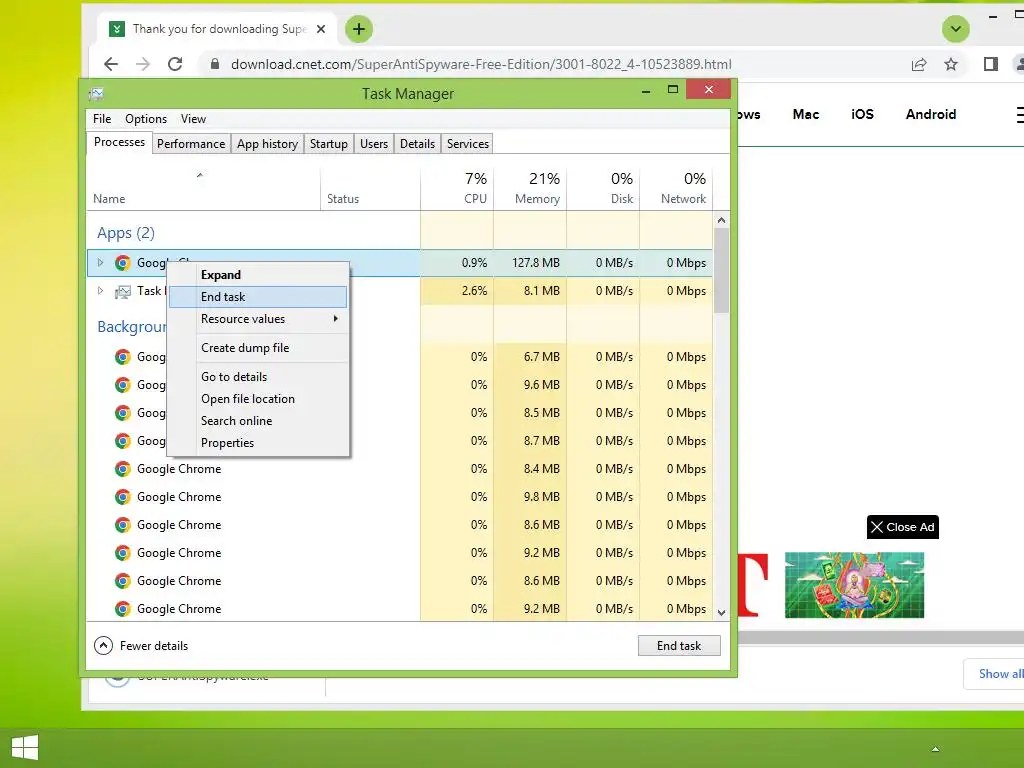
Task: Sort by the Memory column header
Action: click(x=530, y=189)
